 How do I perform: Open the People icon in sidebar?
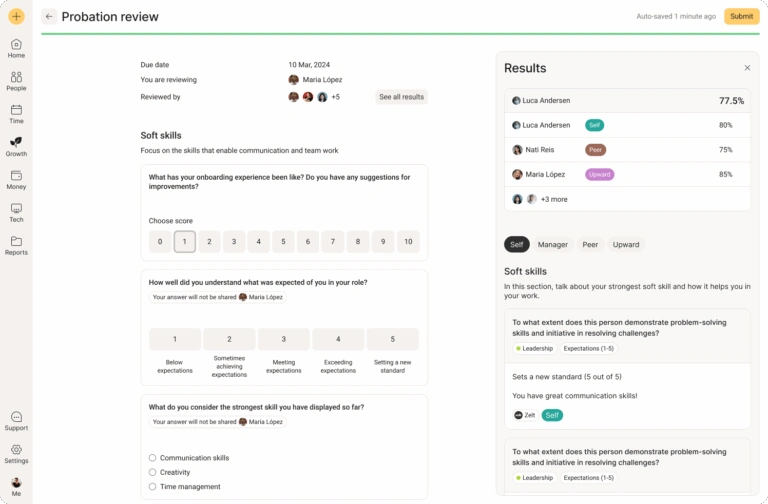pyautogui.click(x=16, y=81)
